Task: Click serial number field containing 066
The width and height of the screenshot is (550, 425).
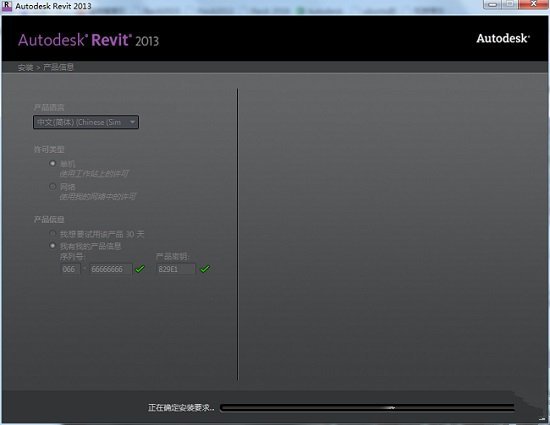Action: (x=70, y=269)
